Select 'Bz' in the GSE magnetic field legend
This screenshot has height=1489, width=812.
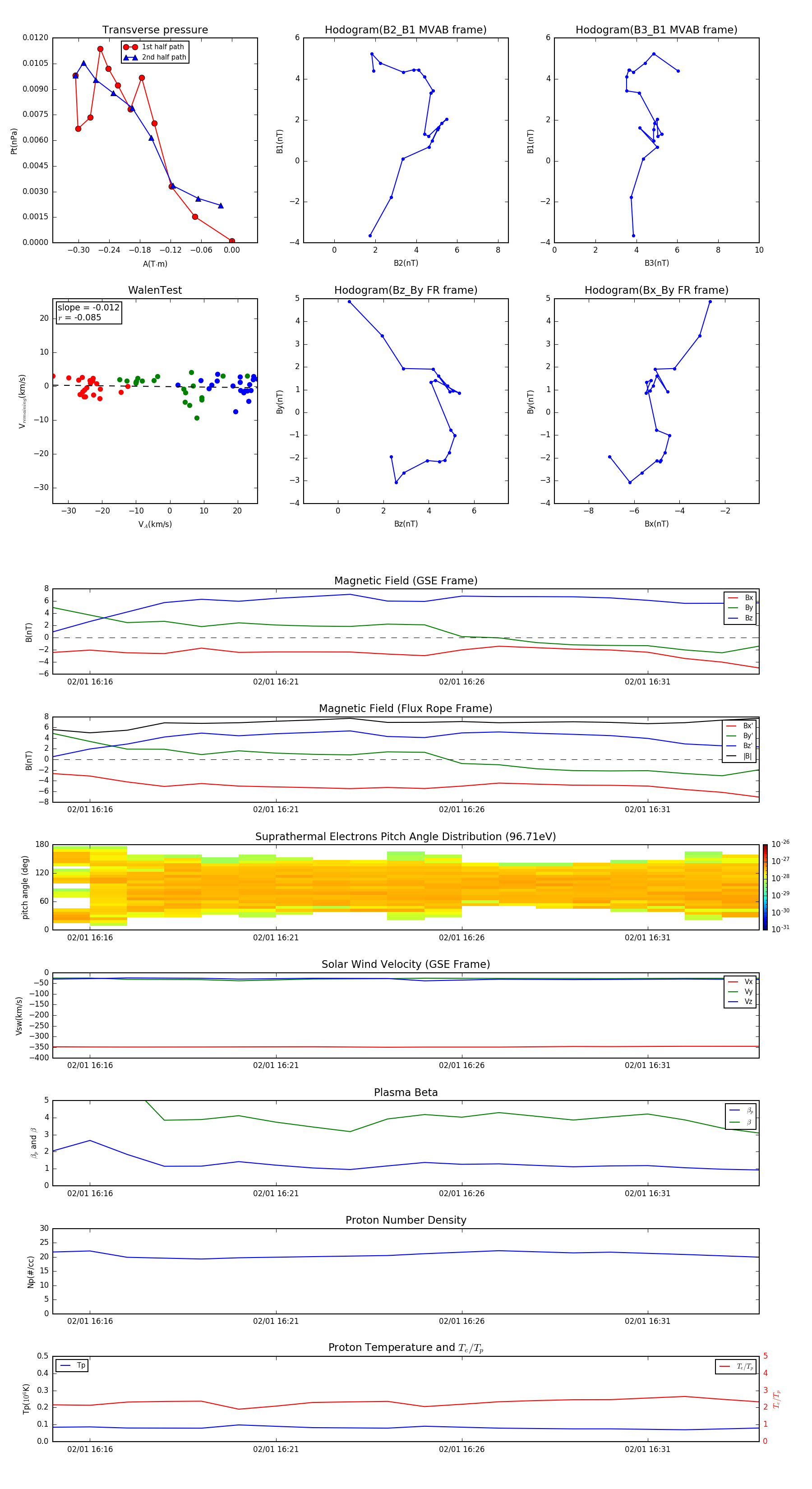point(740,618)
